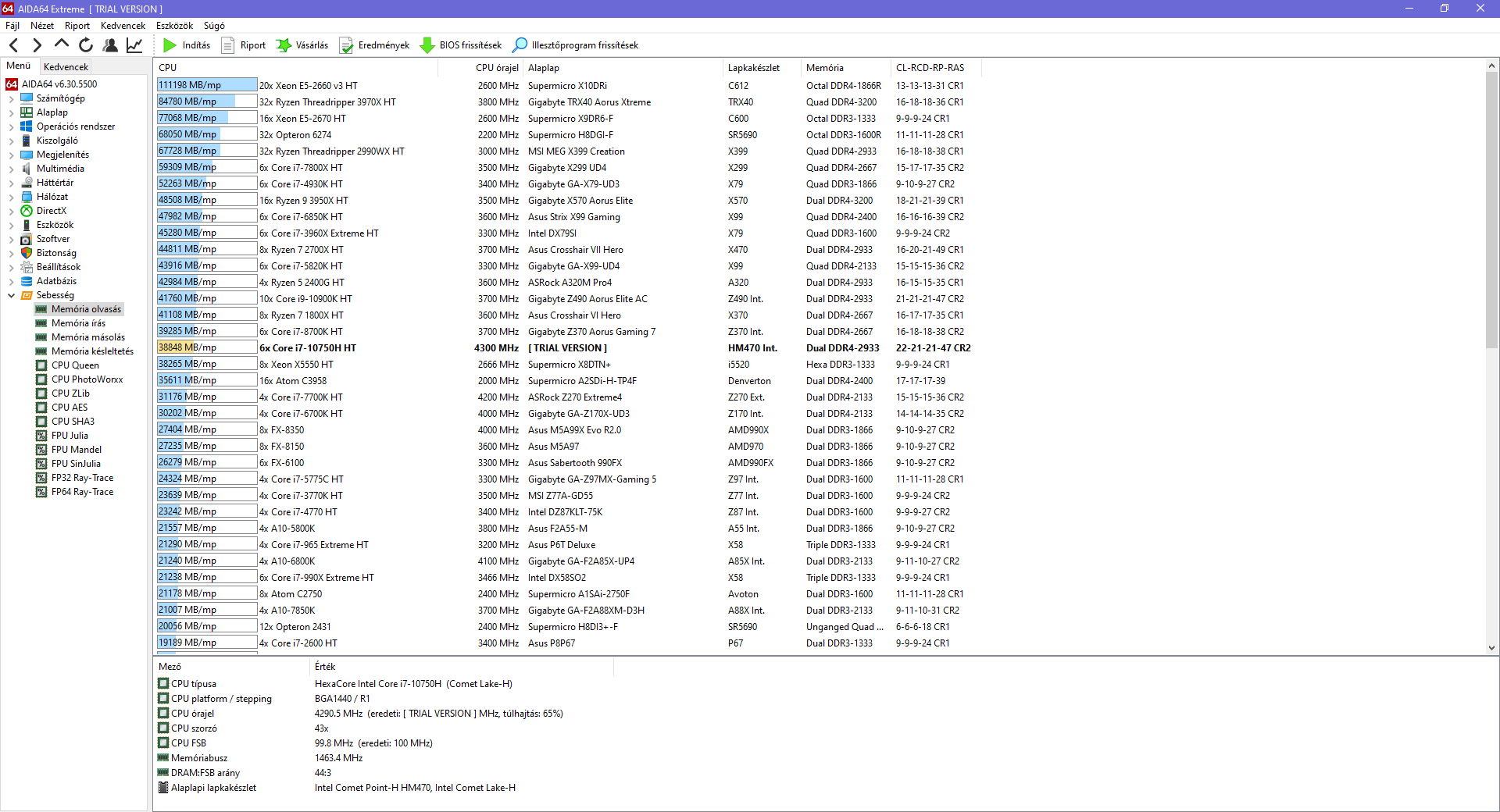This screenshot has height=812, width=1500.
Task: Collapse the Sebesség tree node
Action: click(11, 295)
